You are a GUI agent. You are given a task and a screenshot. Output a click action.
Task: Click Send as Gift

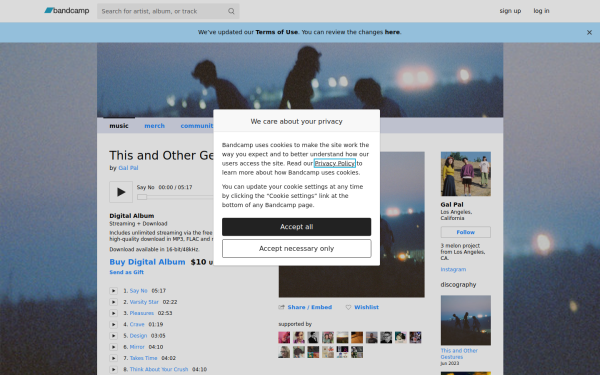[x=127, y=272]
